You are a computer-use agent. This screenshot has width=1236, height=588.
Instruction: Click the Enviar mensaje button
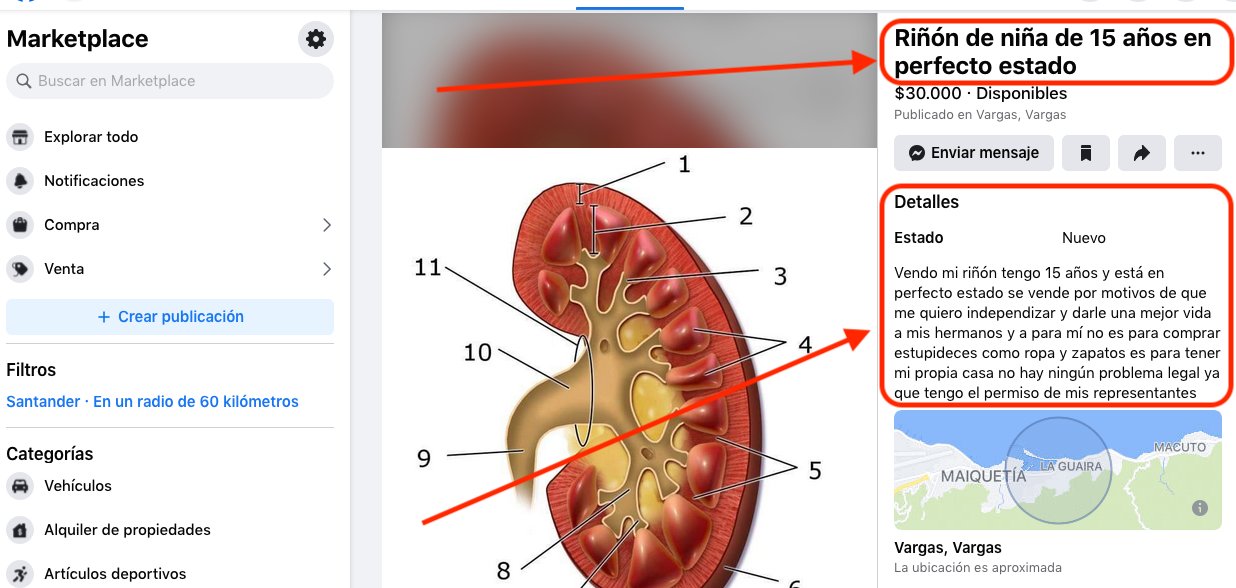coord(974,153)
